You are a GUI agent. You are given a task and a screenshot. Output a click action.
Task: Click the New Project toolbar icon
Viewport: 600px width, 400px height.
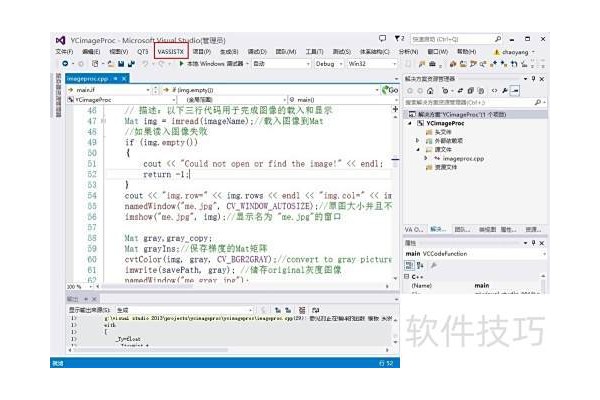click(95, 64)
